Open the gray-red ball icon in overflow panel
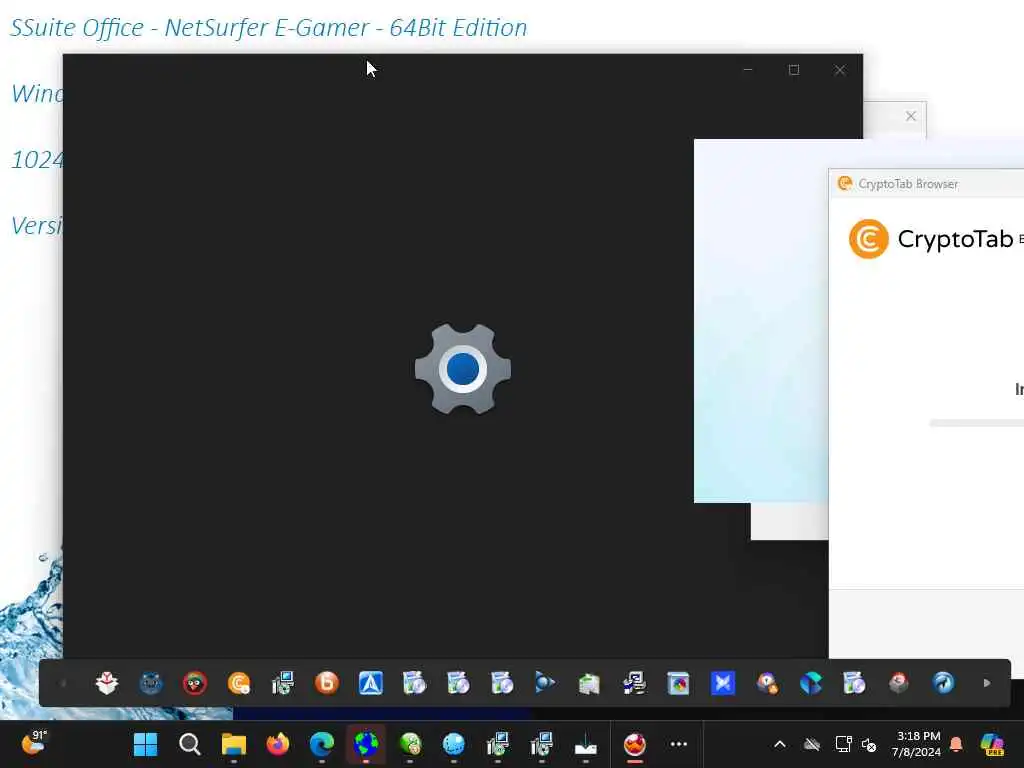Image resolution: width=1024 pixels, height=768 pixels. point(899,683)
